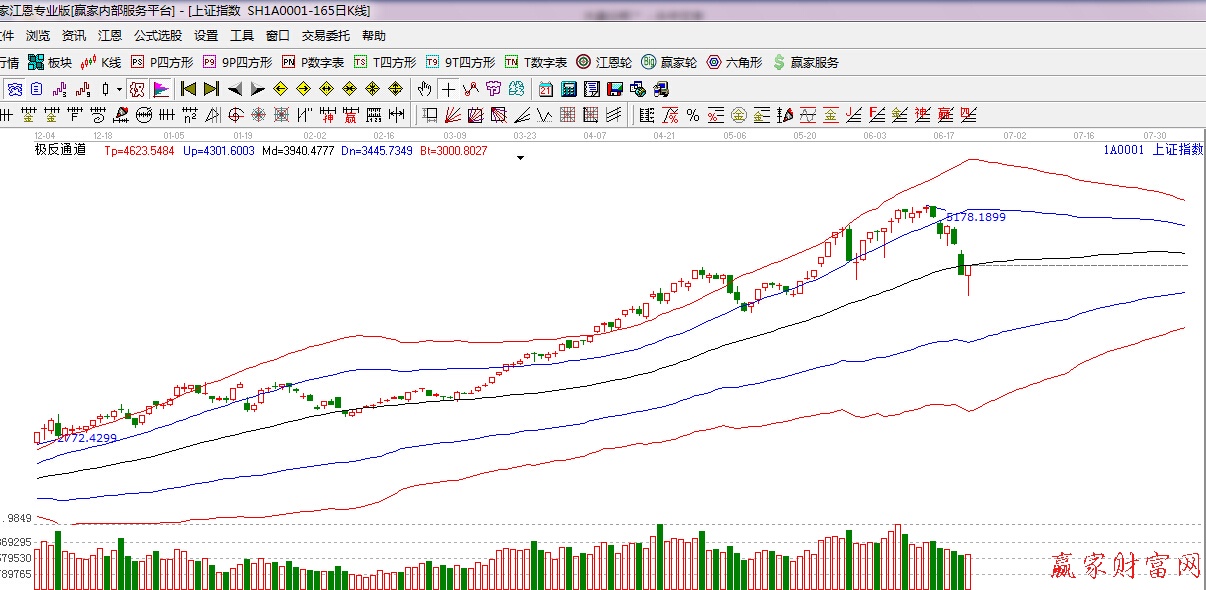This screenshot has width=1206, height=590.
Task: Click the 赢家服务 dollar-sign button
Action: pos(805,62)
